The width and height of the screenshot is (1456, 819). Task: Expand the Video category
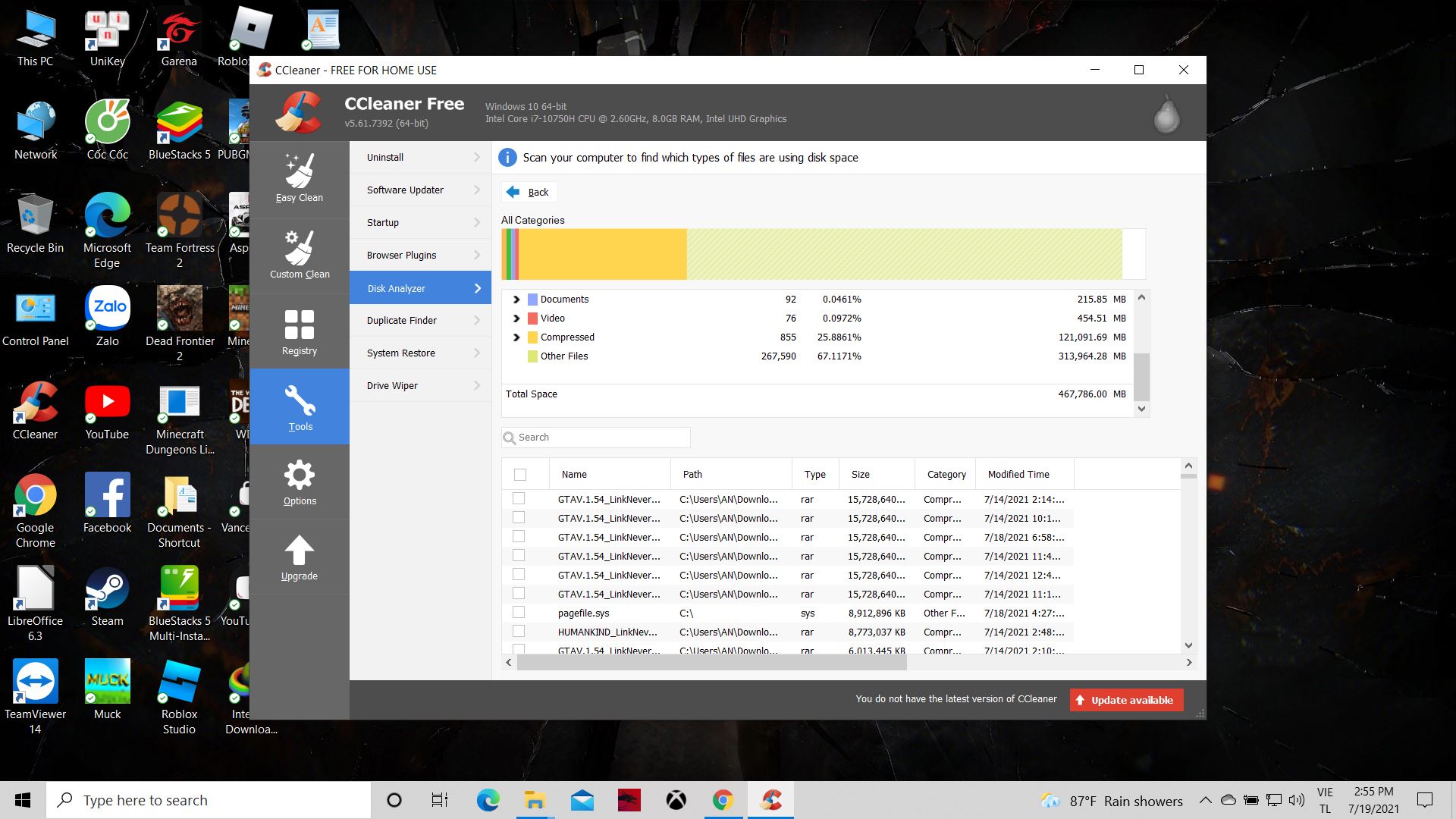point(516,318)
